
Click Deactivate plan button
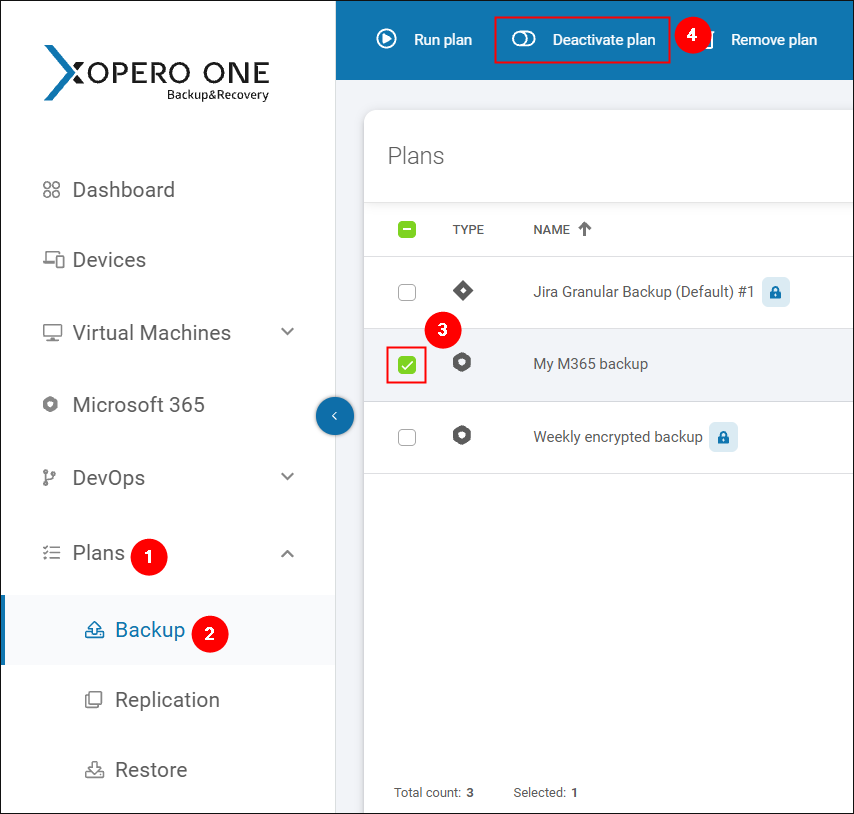click(x=582, y=40)
